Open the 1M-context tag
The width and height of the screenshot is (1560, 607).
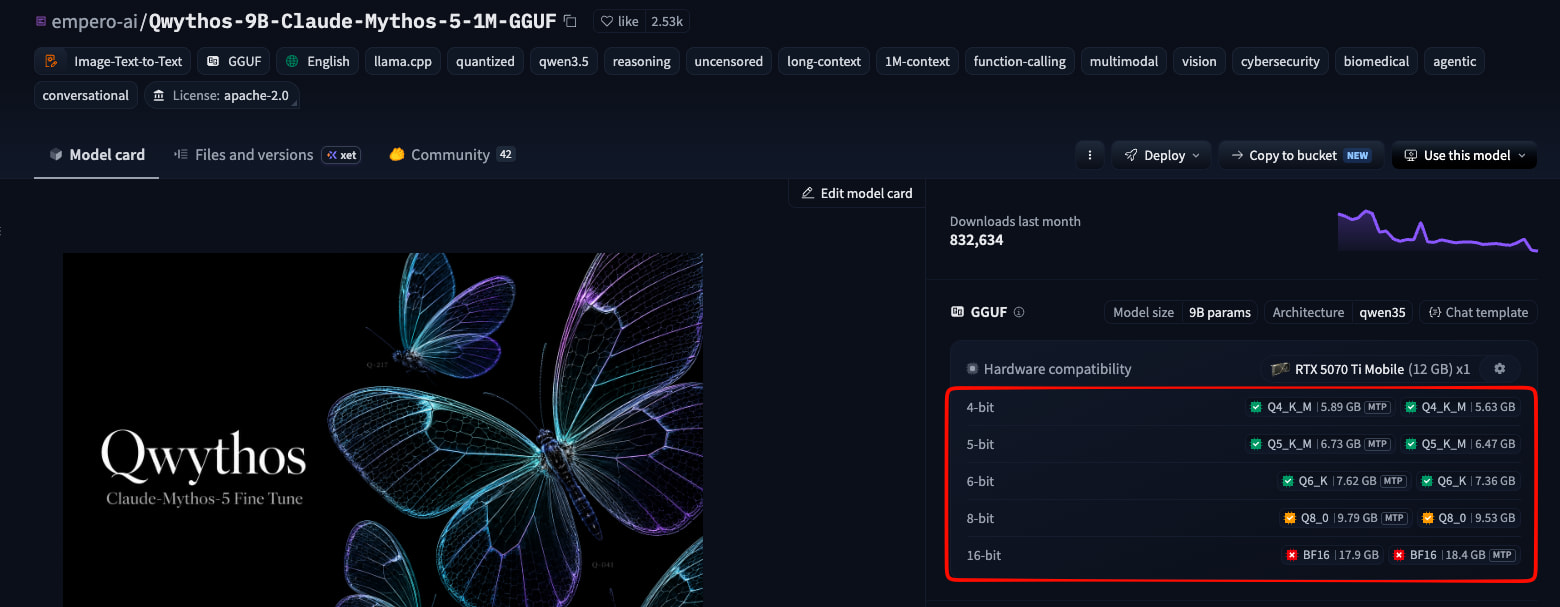point(917,61)
